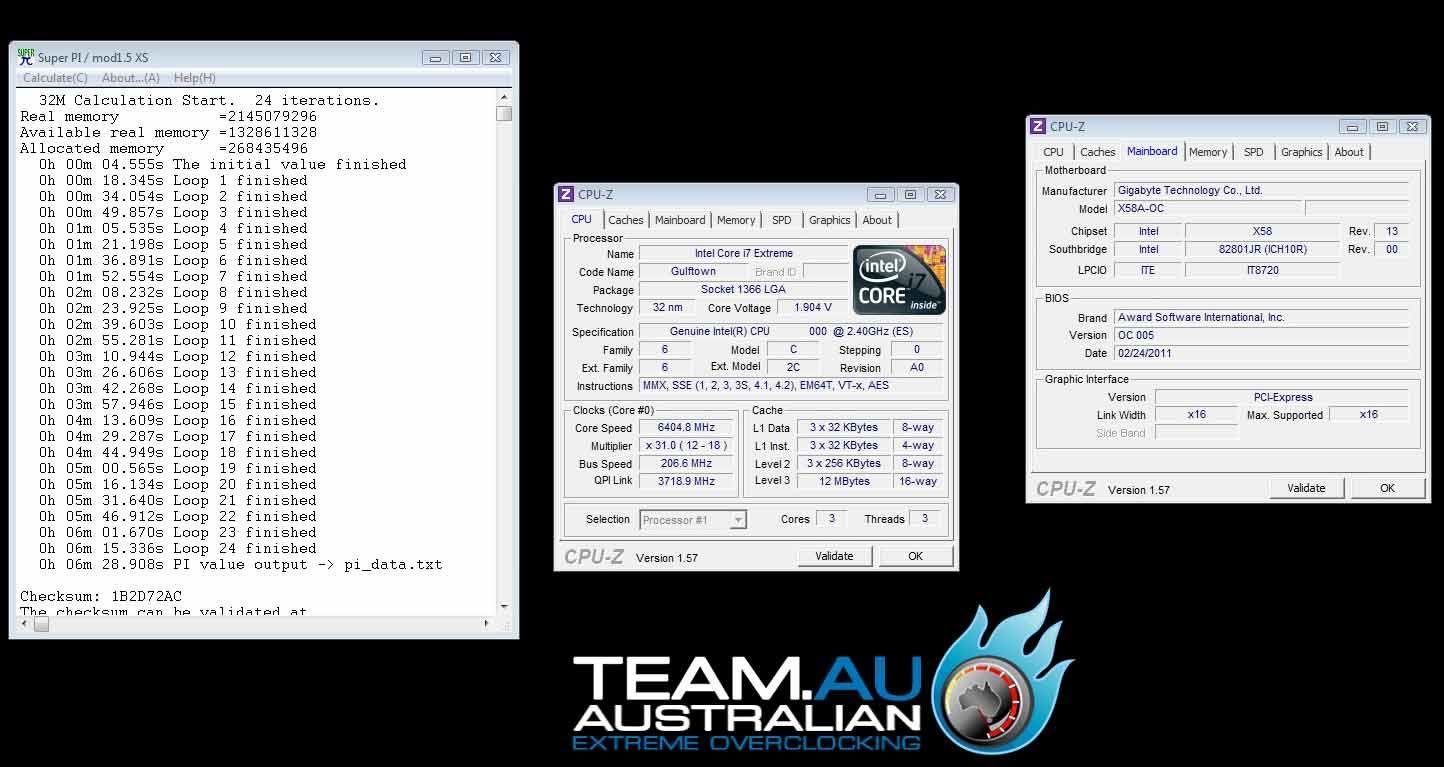Viewport: 1444px width, 767px height.
Task: Open SPD tab in the Gigabyte mainboard CPU-Z window
Action: 1253,152
